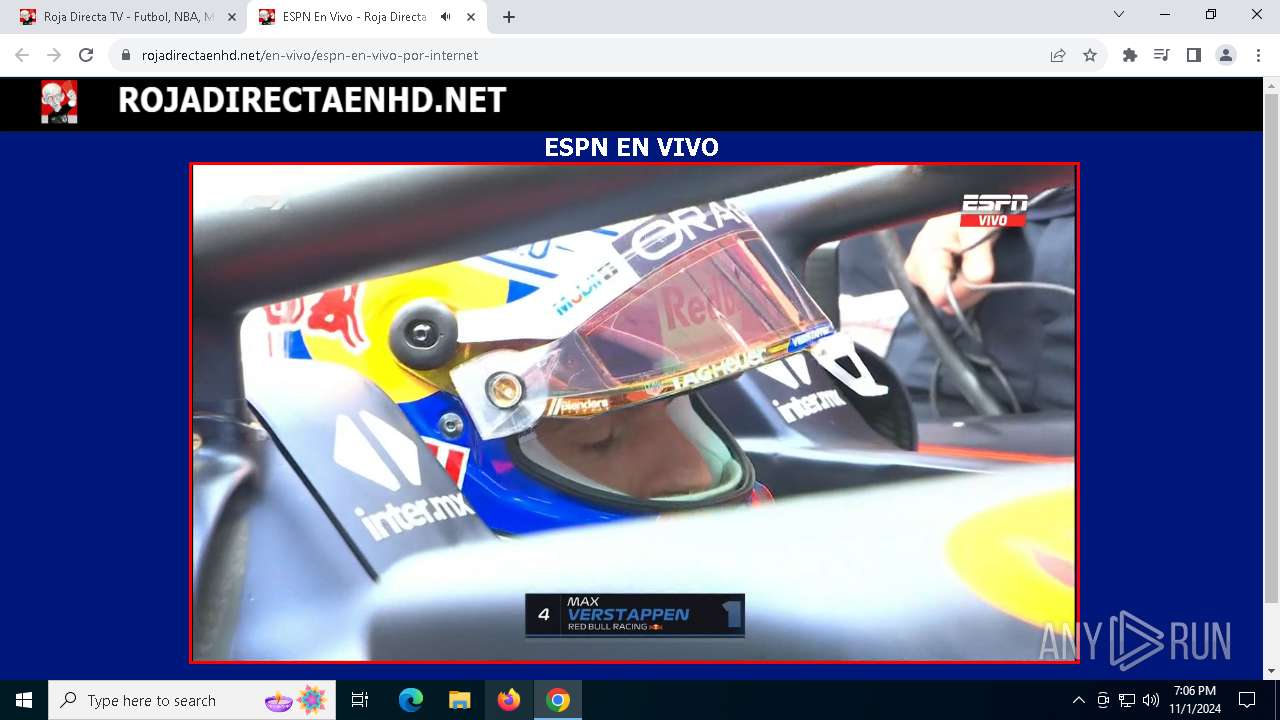Go forward to the next page

54,56
